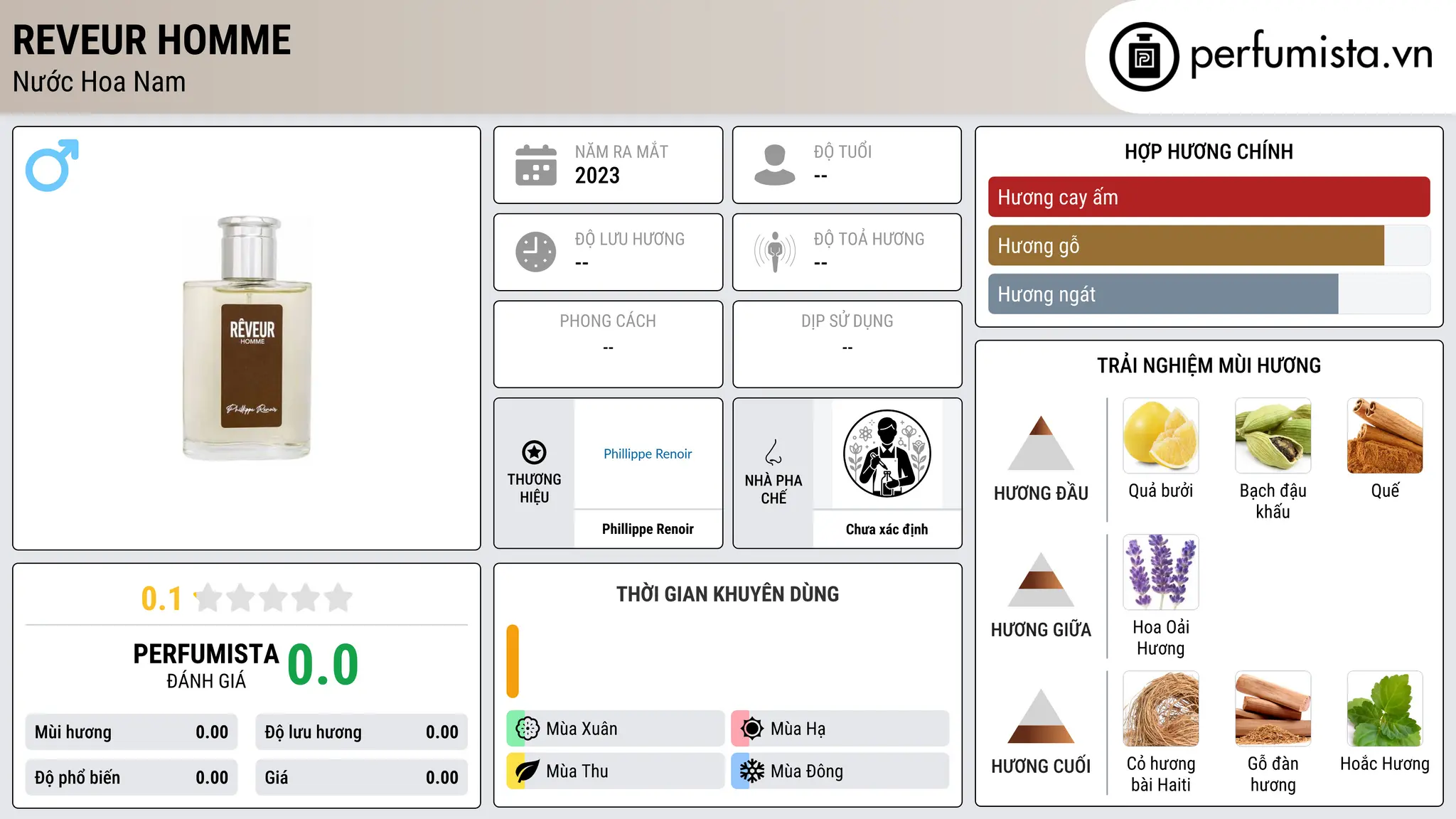
Task: Click the clock icon beside Độ lưu hương
Action: [536, 252]
